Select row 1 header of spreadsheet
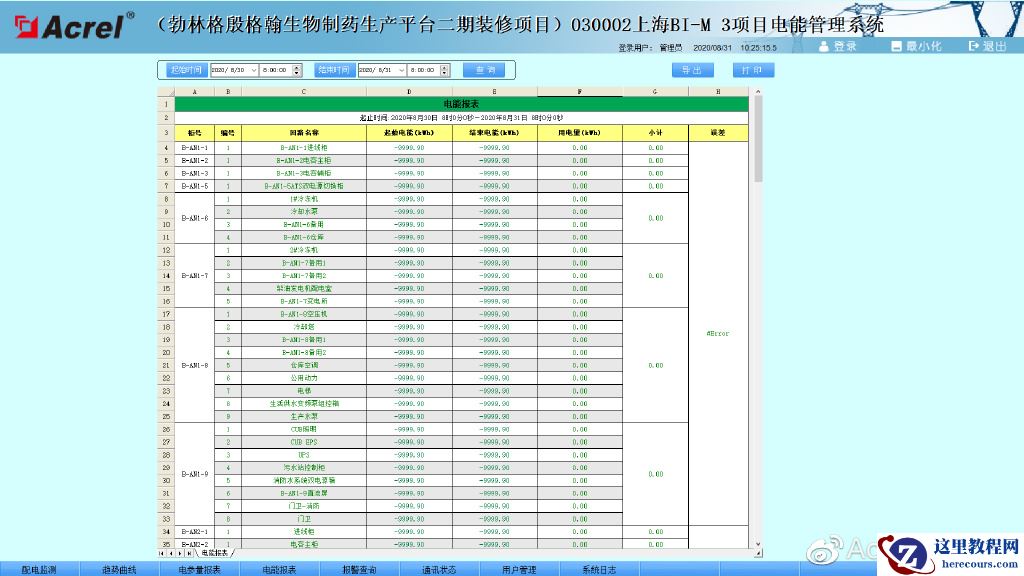The width and height of the screenshot is (1024, 576). pos(166,104)
